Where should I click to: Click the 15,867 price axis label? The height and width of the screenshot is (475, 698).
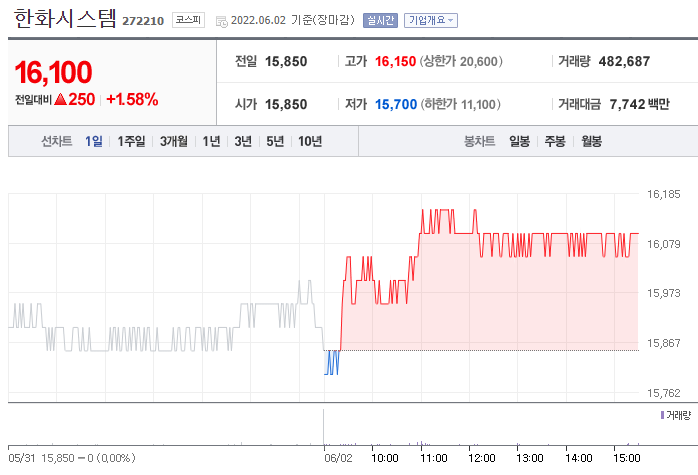tap(663, 343)
